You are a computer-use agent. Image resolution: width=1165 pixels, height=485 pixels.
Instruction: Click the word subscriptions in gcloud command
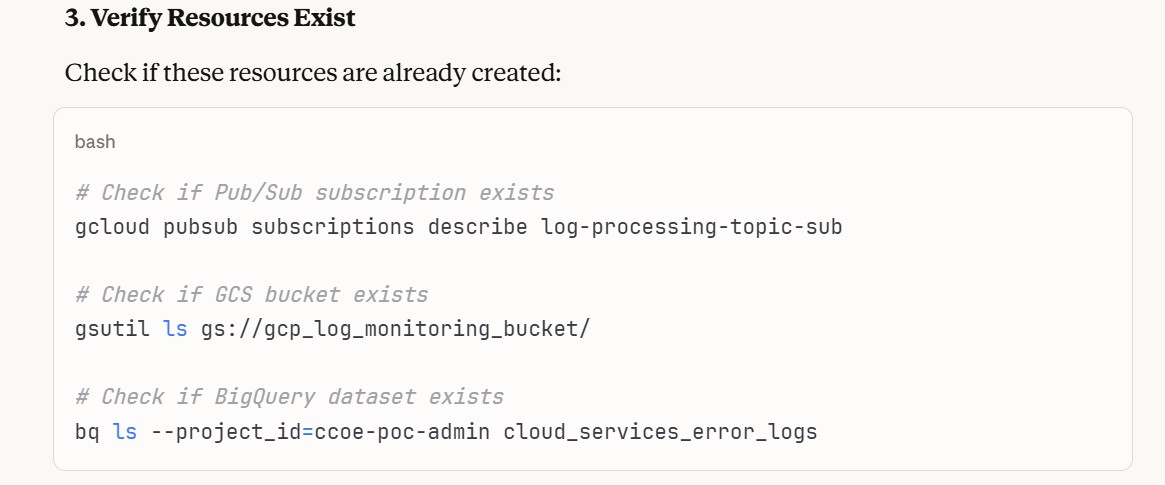(x=332, y=227)
